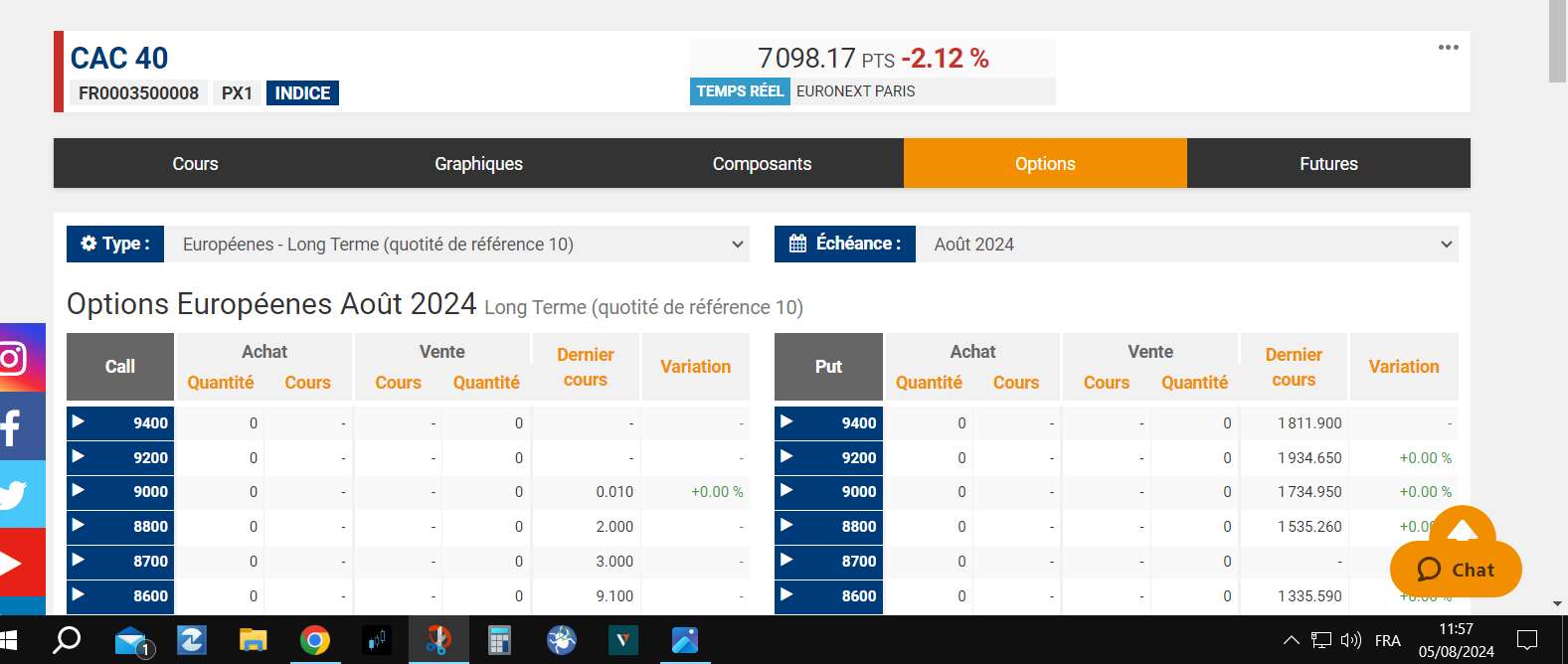Open the Windows Start menu
Viewport: 1568px width, 664px height.
tap(9, 639)
